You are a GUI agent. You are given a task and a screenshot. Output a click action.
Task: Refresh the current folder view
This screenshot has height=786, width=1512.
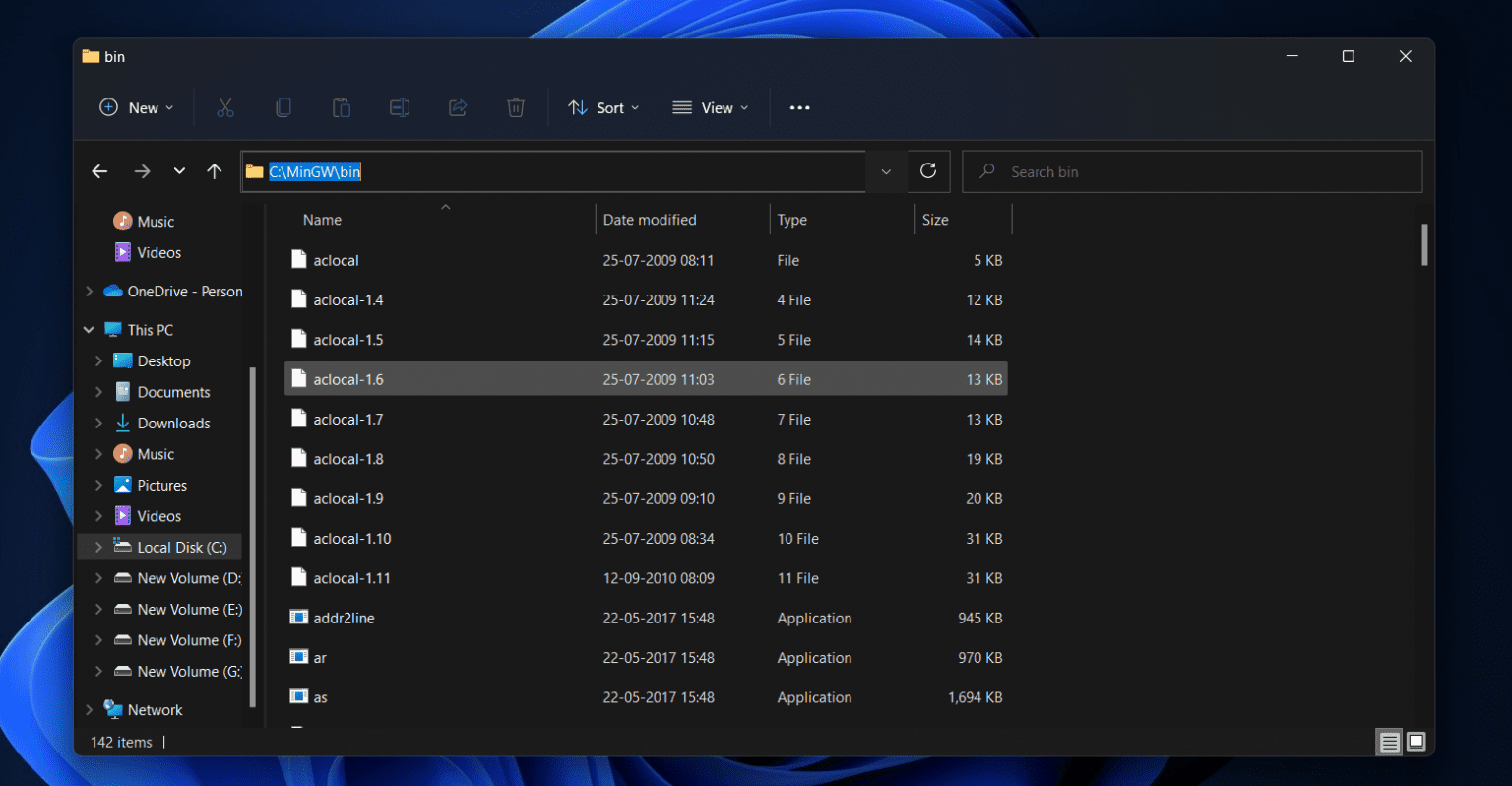(x=927, y=170)
